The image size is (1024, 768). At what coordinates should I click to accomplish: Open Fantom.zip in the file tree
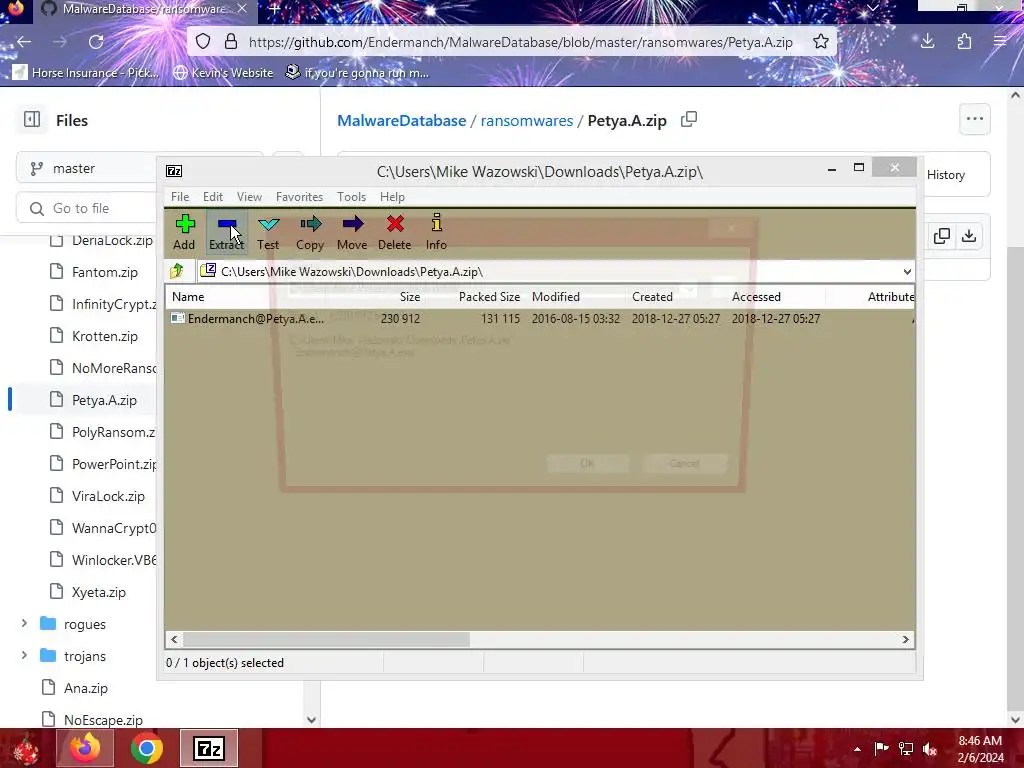[x=104, y=272]
